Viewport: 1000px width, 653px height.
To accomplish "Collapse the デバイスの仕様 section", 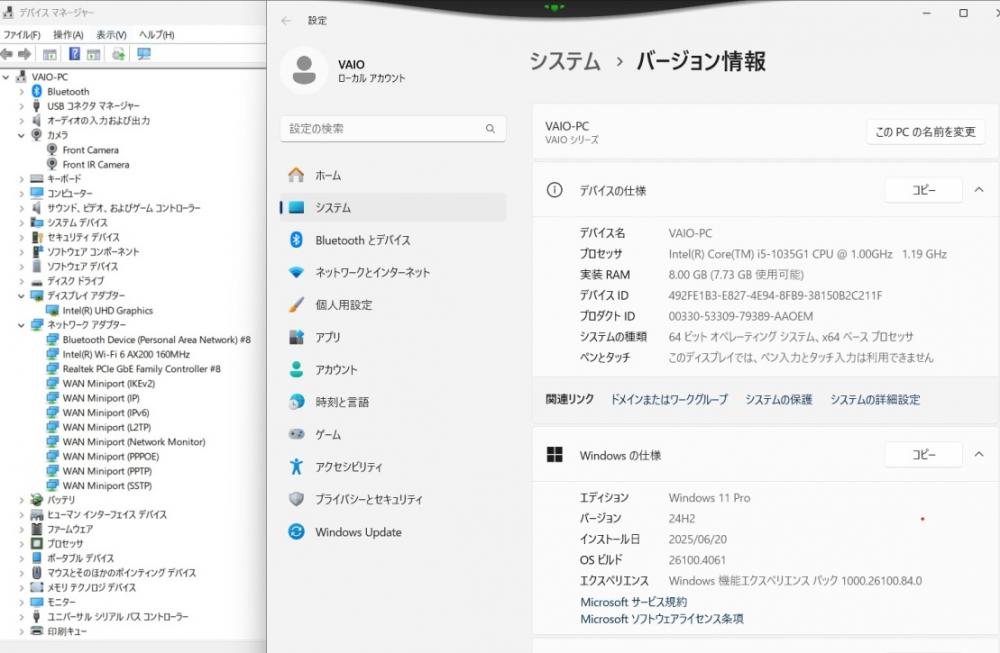I will [979, 190].
